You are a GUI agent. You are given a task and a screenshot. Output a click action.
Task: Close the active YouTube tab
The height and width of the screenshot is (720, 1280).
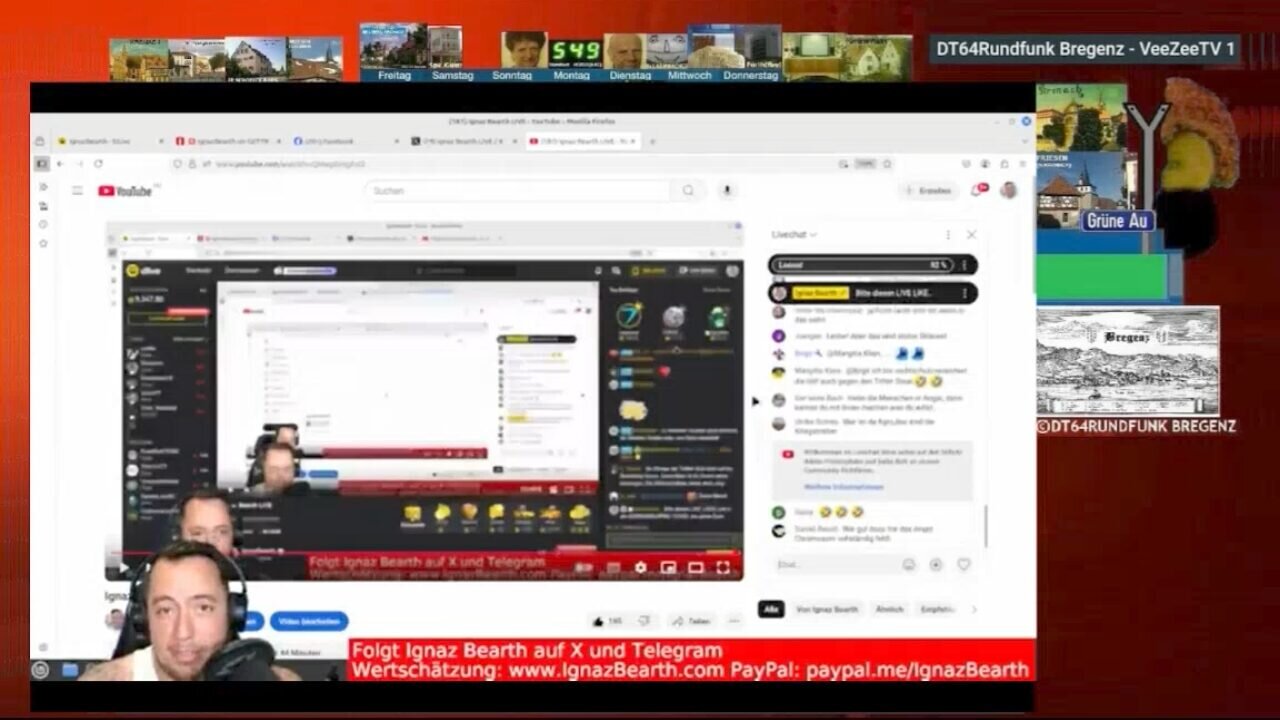coord(632,142)
